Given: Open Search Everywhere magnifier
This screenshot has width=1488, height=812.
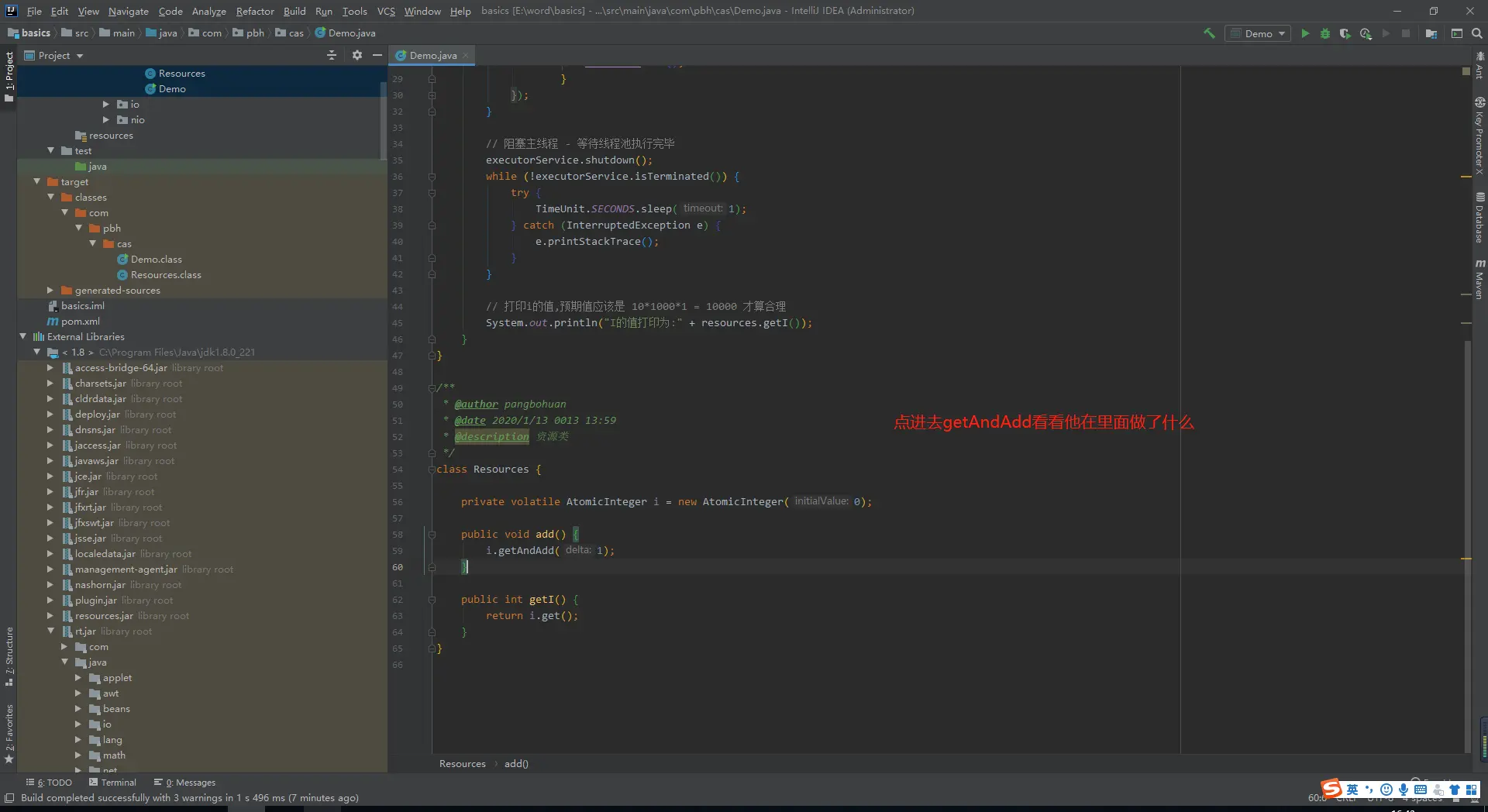Looking at the screenshot, I should 1477,33.
